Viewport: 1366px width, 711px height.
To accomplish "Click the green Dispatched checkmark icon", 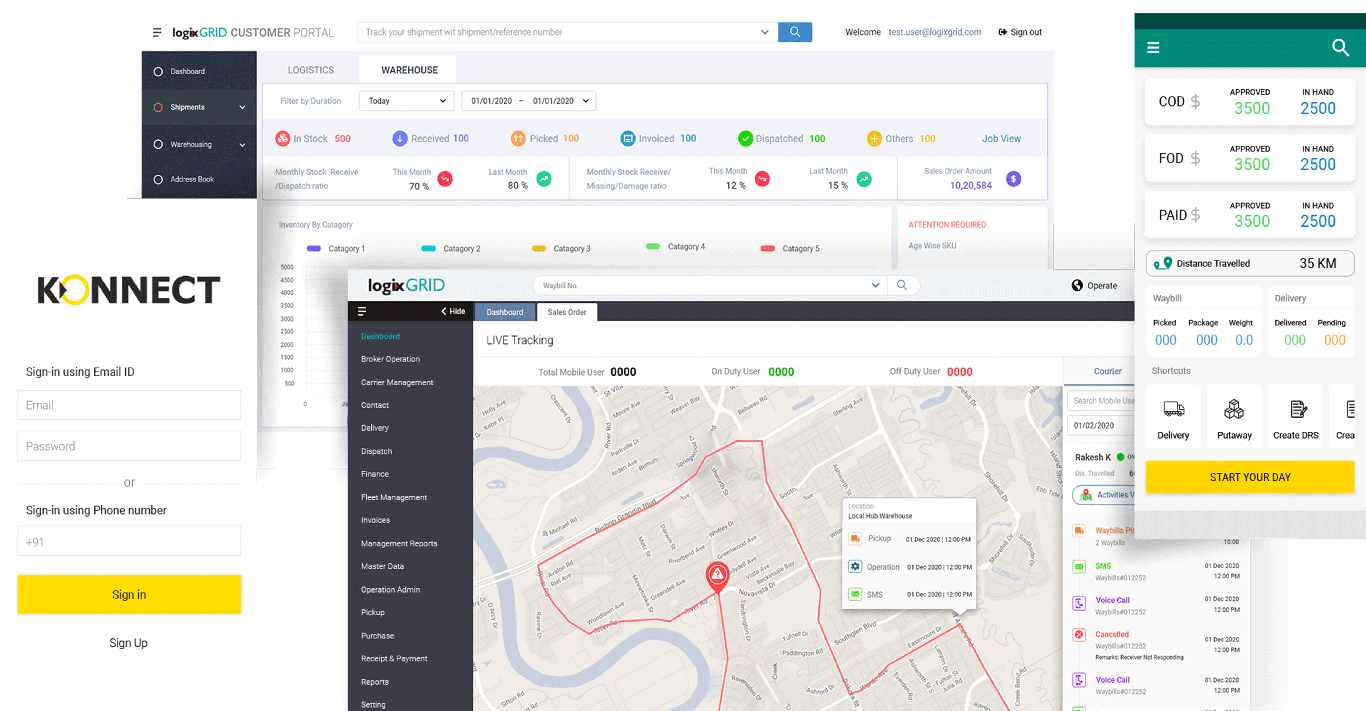I will click(x=746, y=139).
